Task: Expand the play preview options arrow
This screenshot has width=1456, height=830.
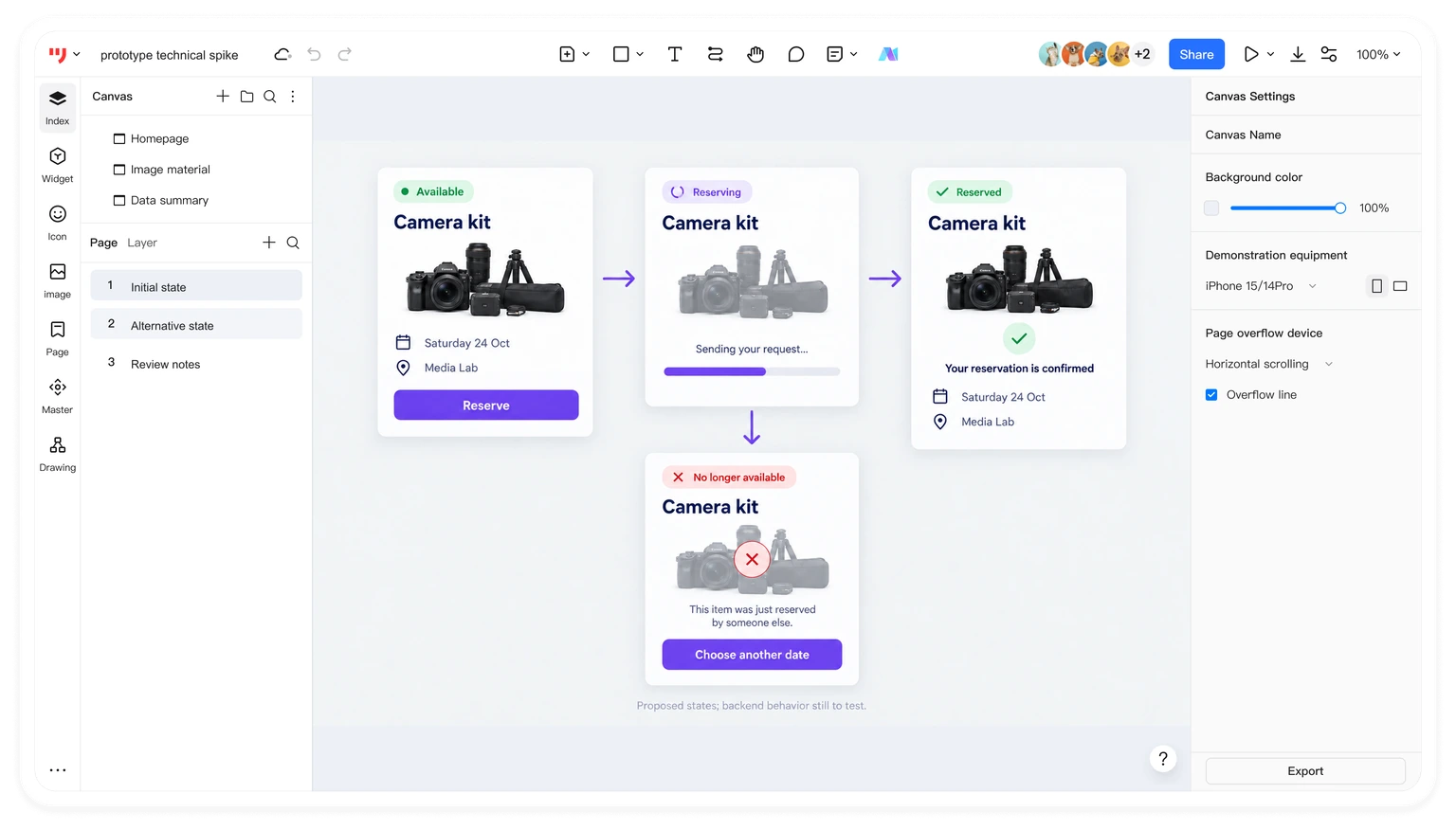Action: tap(1270, 54)
